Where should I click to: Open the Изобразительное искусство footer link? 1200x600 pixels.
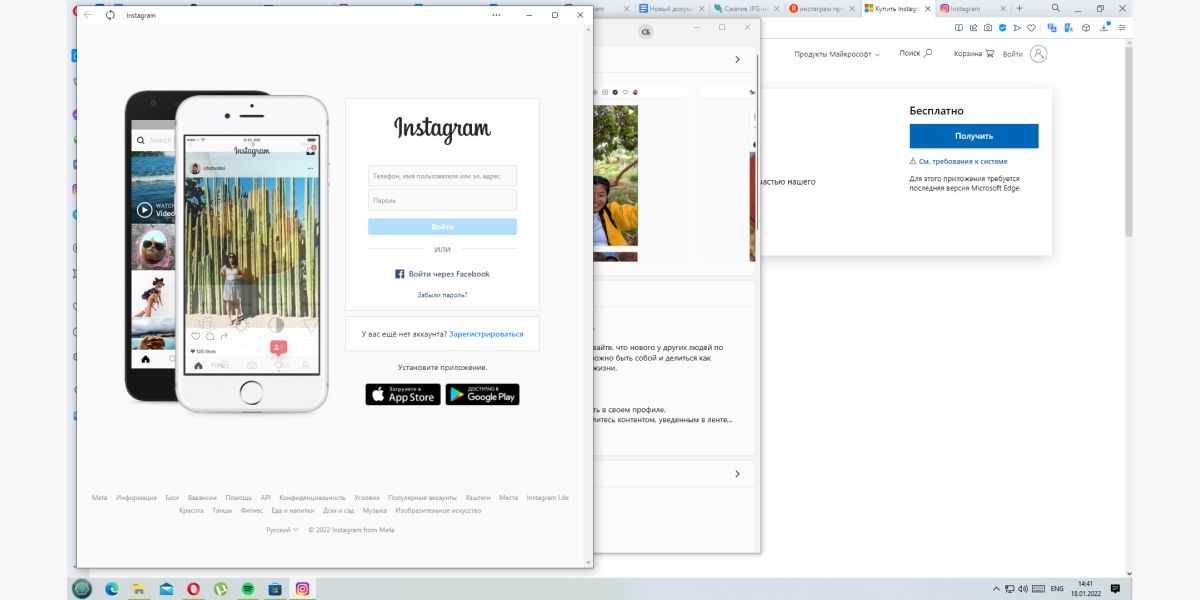pyautogui.click(x=438, y=510)
